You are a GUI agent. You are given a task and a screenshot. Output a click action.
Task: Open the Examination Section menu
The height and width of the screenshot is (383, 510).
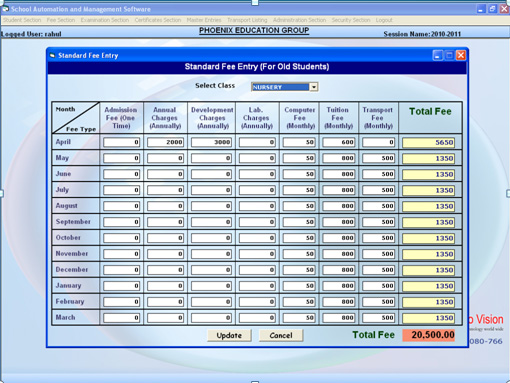point(105,20)
